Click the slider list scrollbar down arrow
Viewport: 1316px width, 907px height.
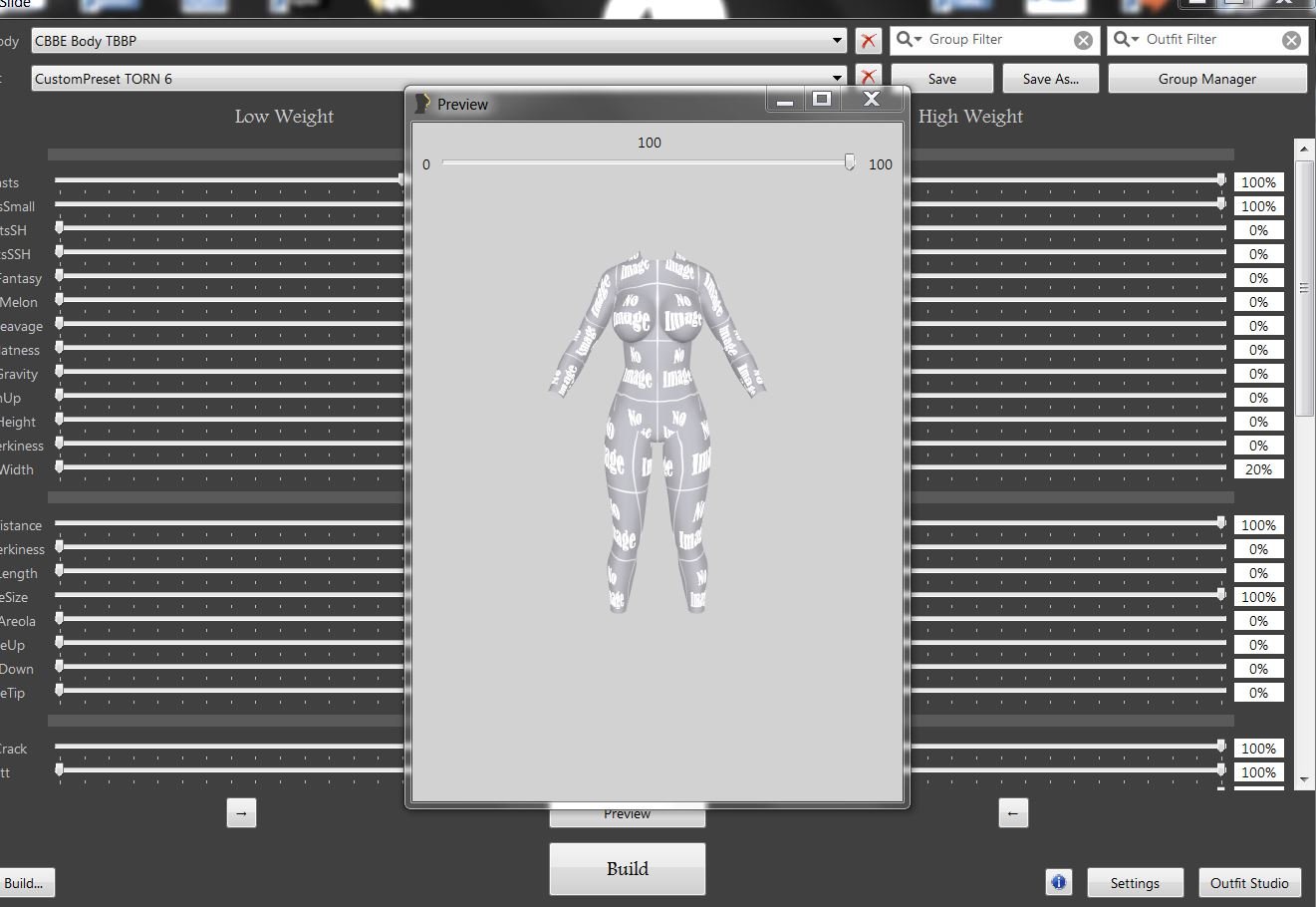pos(1304,777)
